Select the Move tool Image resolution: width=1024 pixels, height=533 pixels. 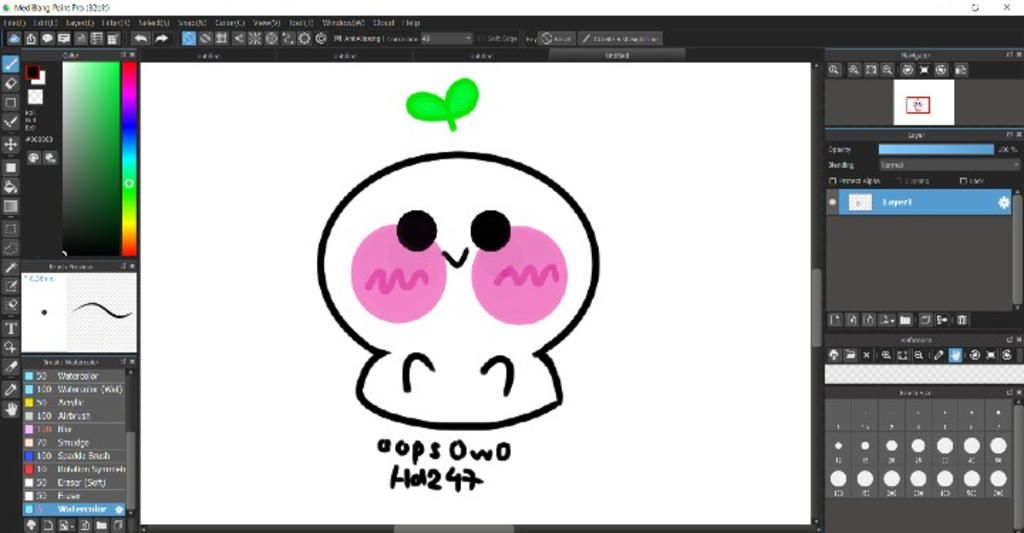coord(10,144)
